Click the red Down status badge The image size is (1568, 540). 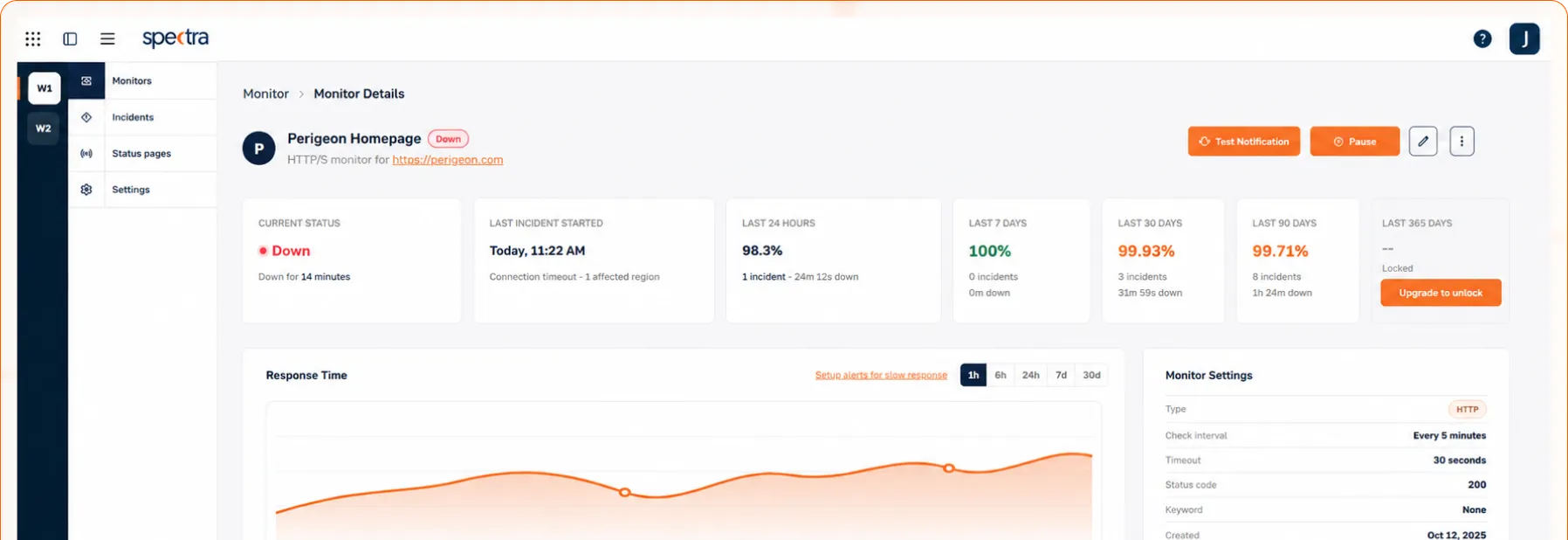448,139
